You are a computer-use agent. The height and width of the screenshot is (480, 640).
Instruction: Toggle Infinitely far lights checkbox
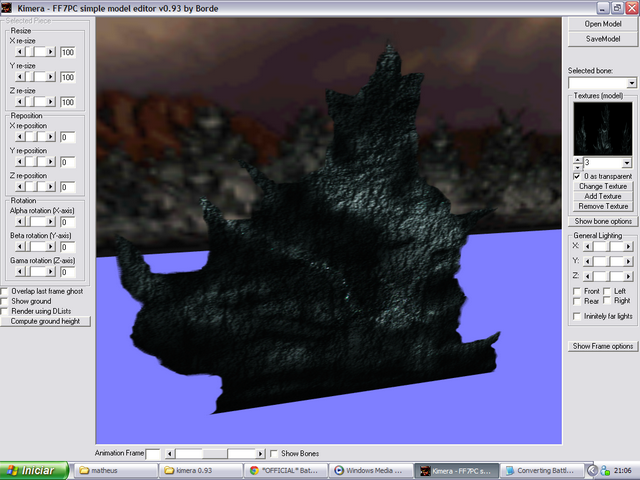[x=577, y=316]
